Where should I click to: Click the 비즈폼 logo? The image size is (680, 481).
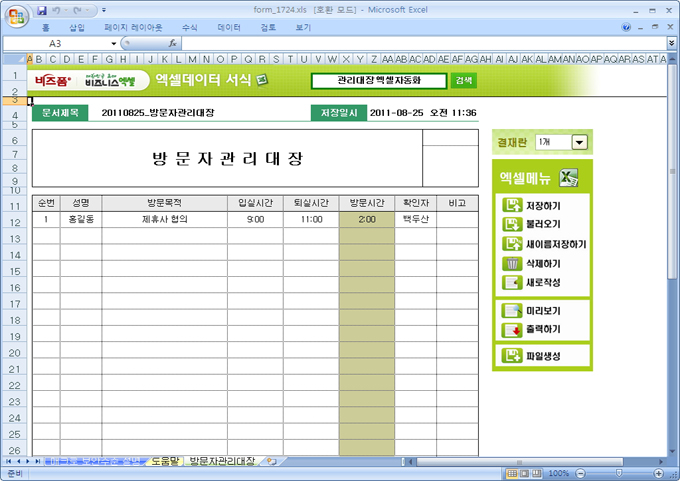click(53, 81)
